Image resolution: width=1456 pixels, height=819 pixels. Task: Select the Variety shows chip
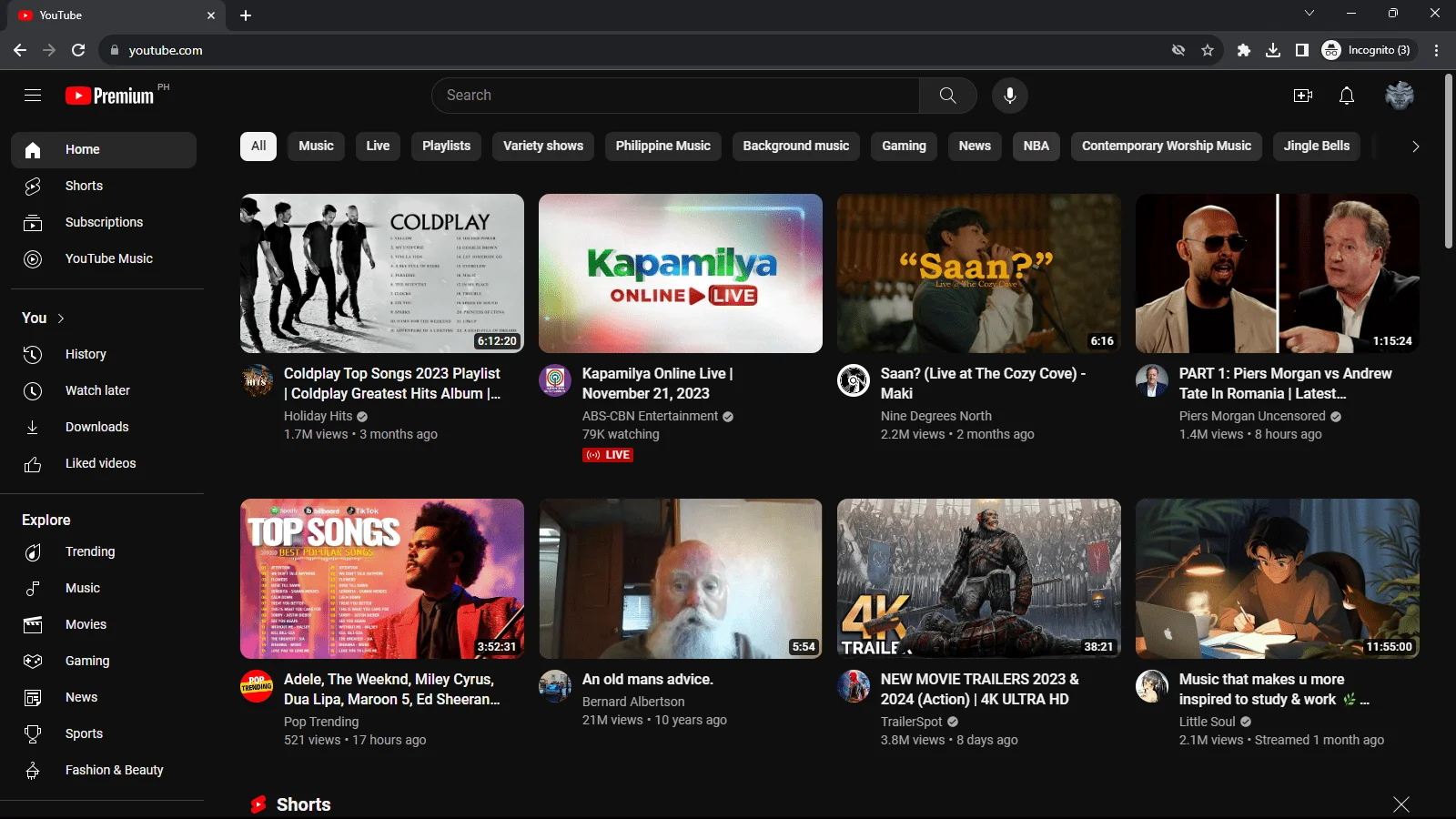(x=543, y=146)
